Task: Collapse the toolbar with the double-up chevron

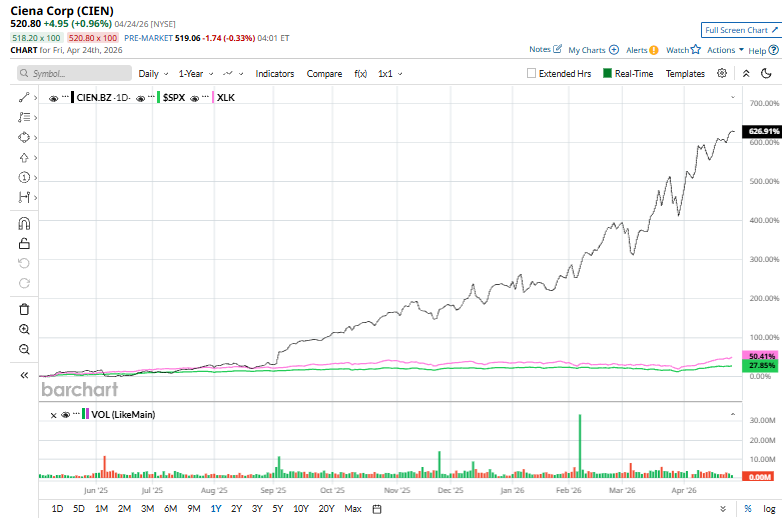Action: (x=746, y=73)
